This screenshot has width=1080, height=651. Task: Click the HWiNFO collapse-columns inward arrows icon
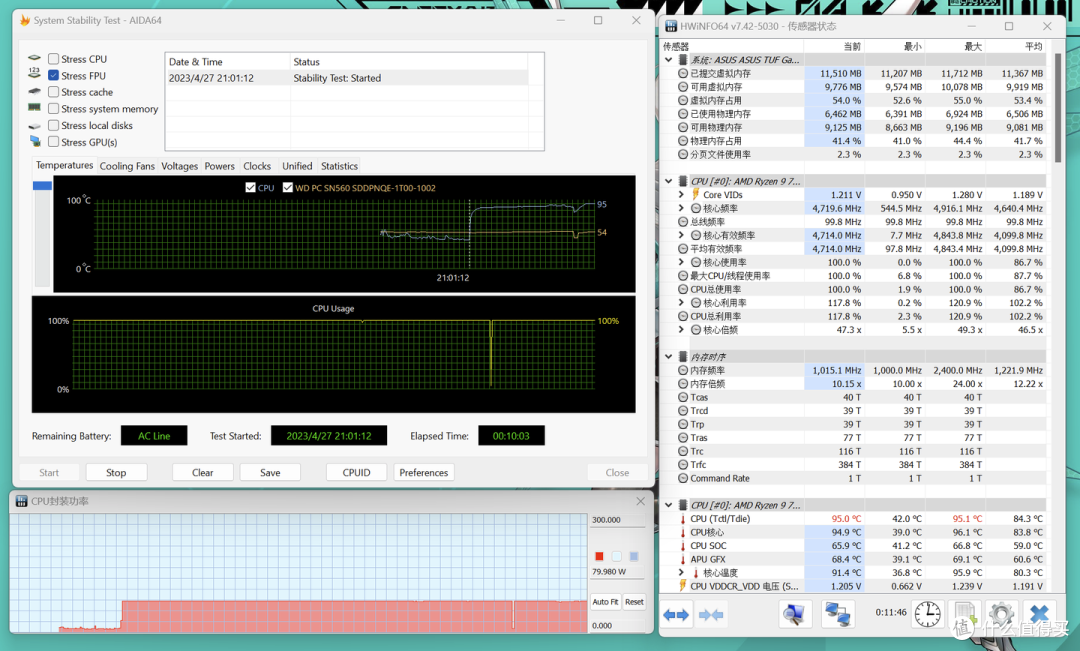tap(711, 614)
